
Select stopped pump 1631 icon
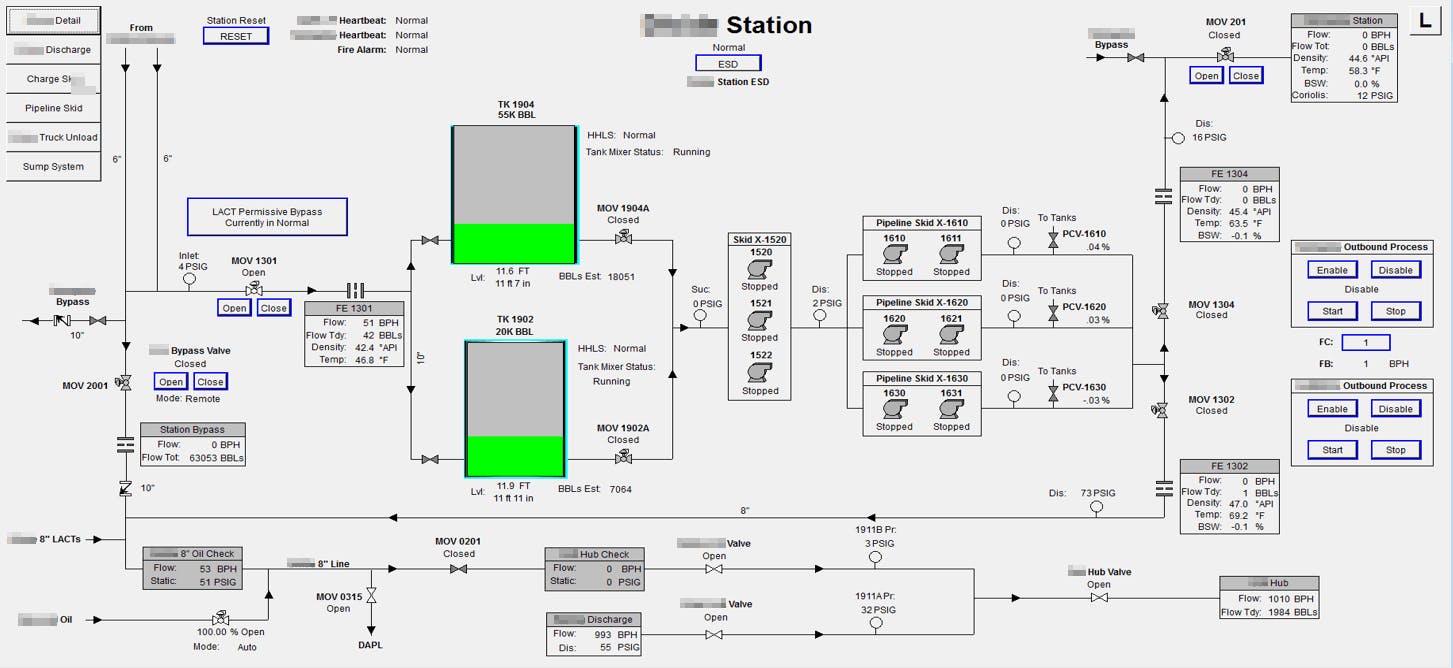tap(951, 408)
